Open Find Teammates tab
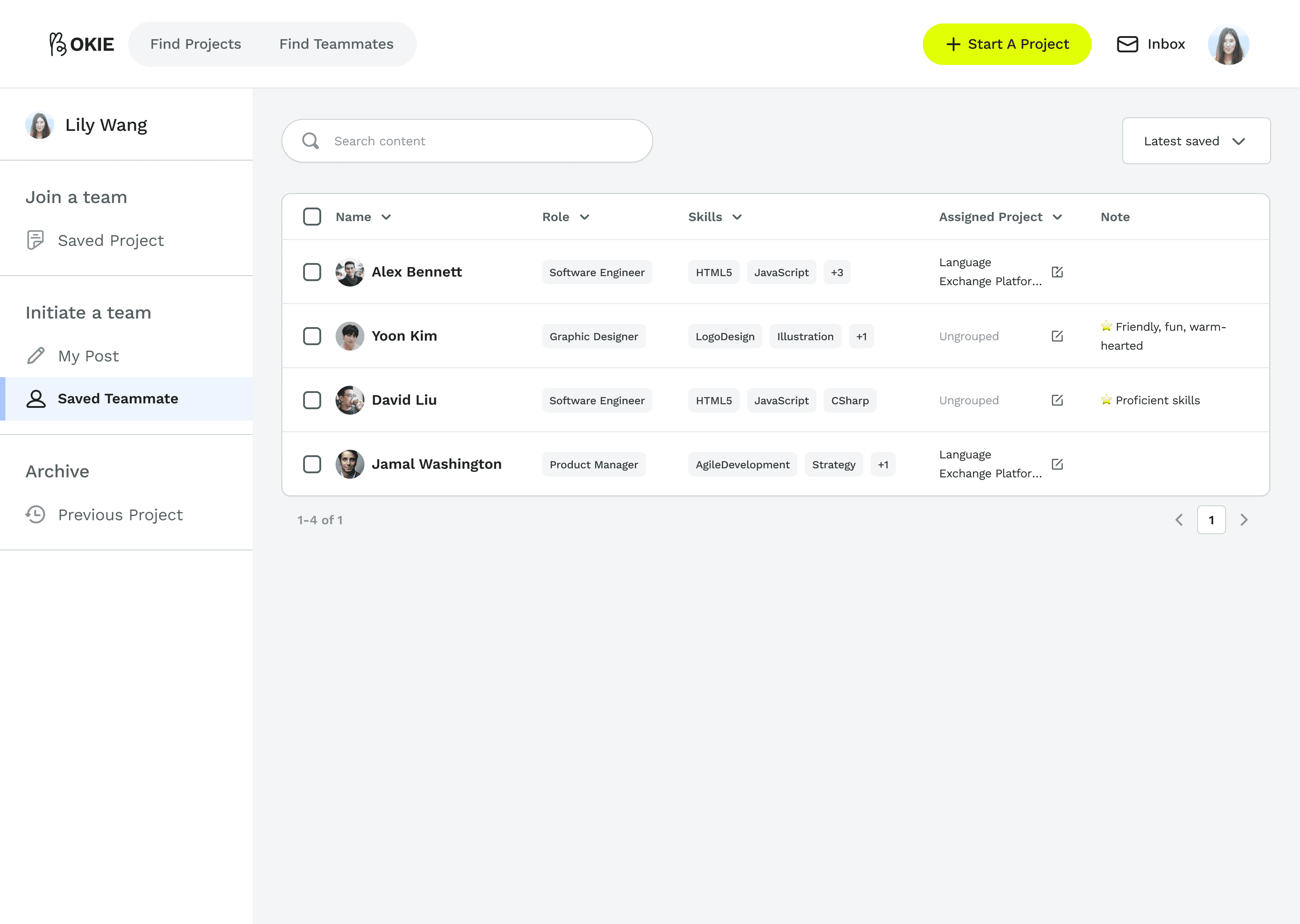 (x=336, y=44)
